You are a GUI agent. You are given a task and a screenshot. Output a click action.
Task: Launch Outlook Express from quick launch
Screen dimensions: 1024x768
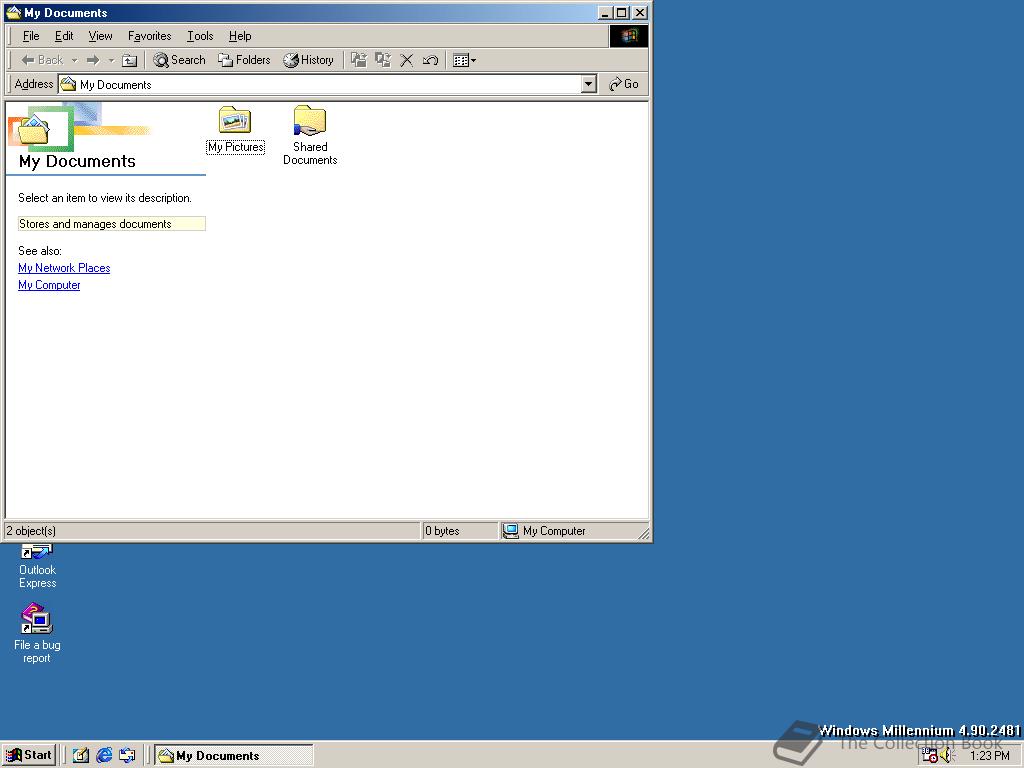tap(127, 756)
